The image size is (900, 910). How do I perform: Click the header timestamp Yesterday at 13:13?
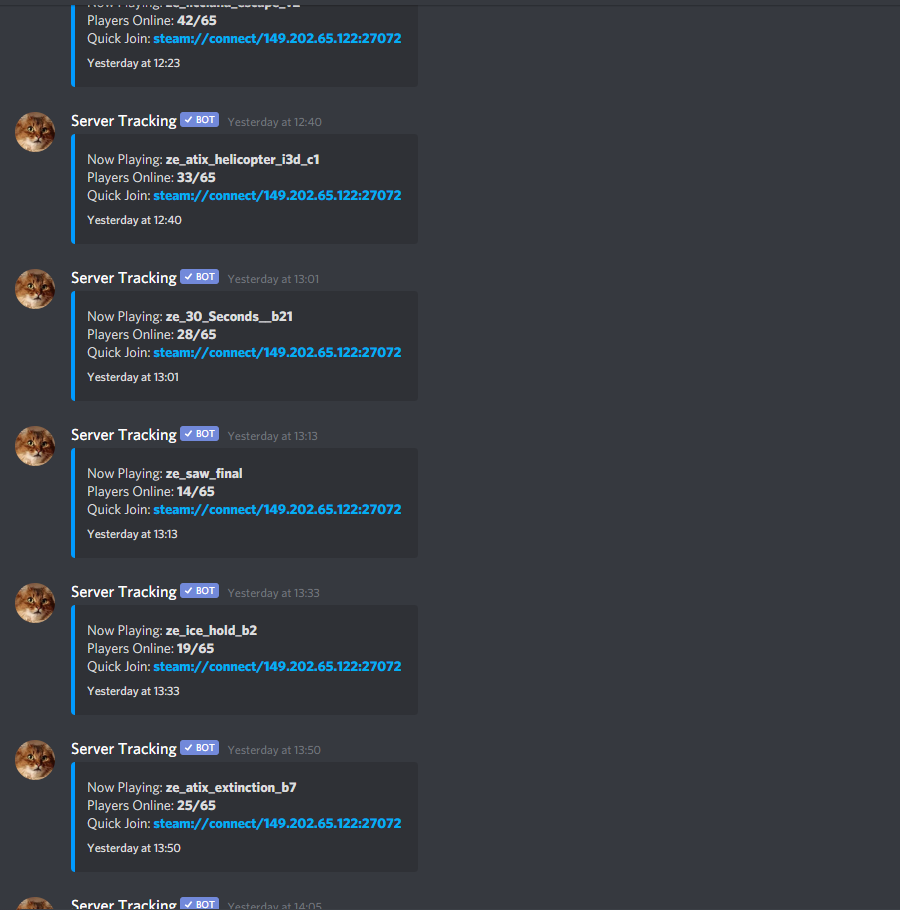click(273, 436)
